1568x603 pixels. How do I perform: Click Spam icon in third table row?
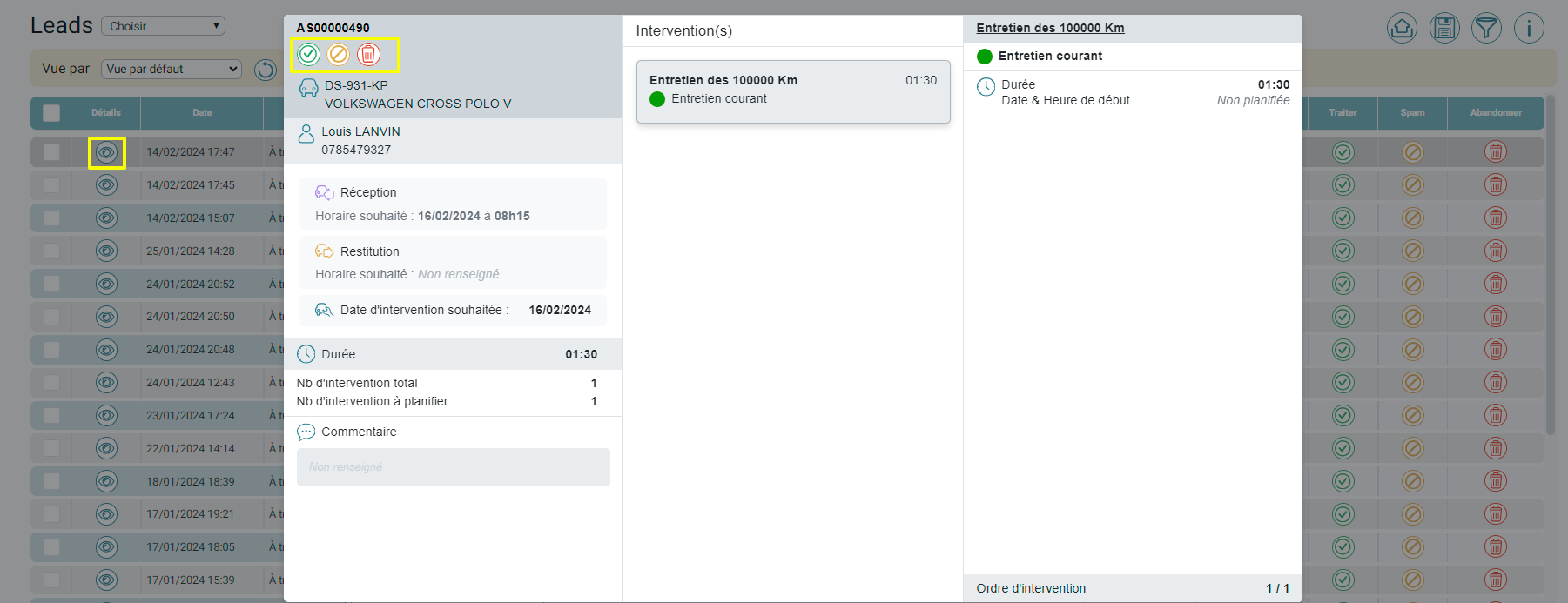pos(1413,218)
